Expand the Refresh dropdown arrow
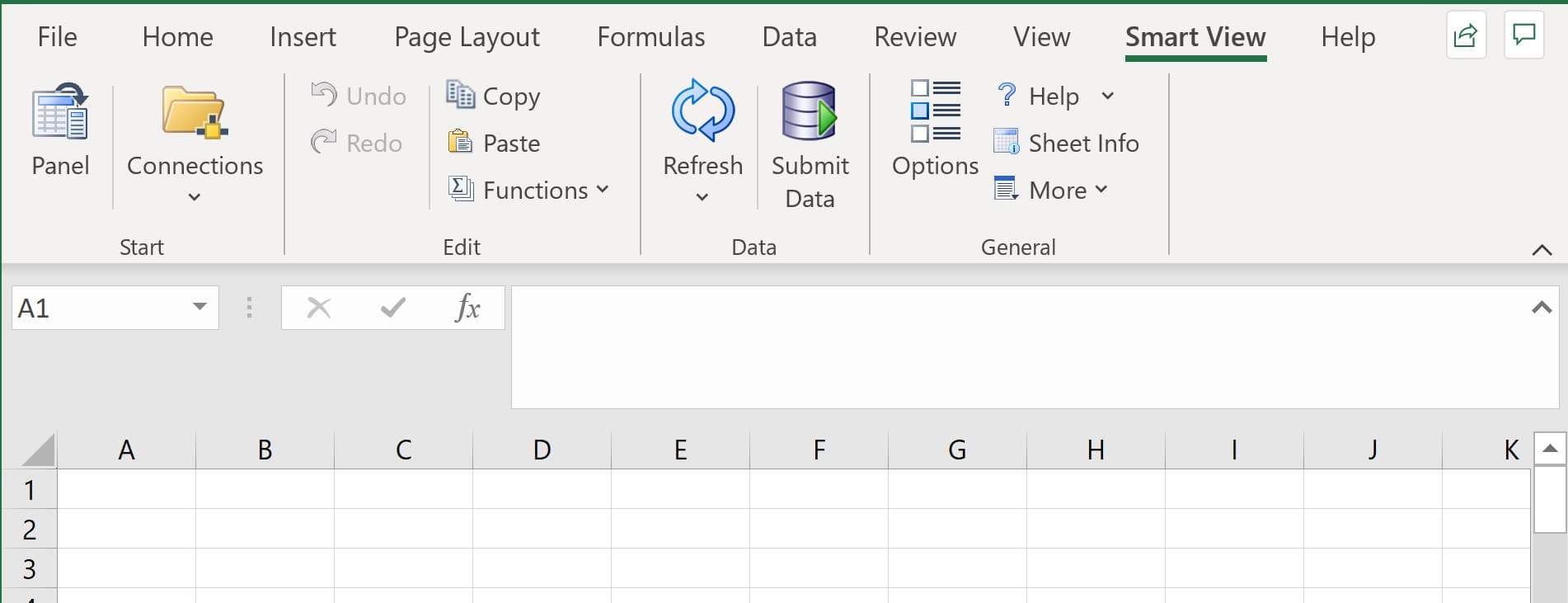1568x603 pixels. click(702, 197)
